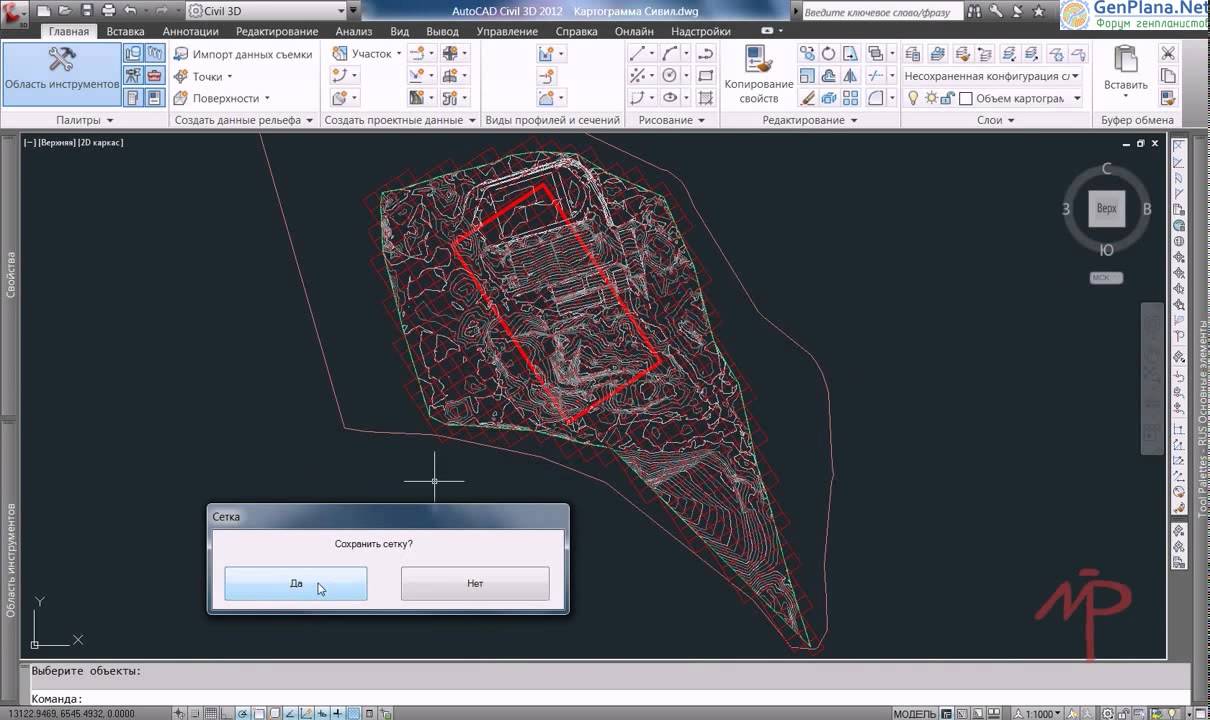Select the Rectangle drawing tool
1210x720 pixels.
[705, 76]
